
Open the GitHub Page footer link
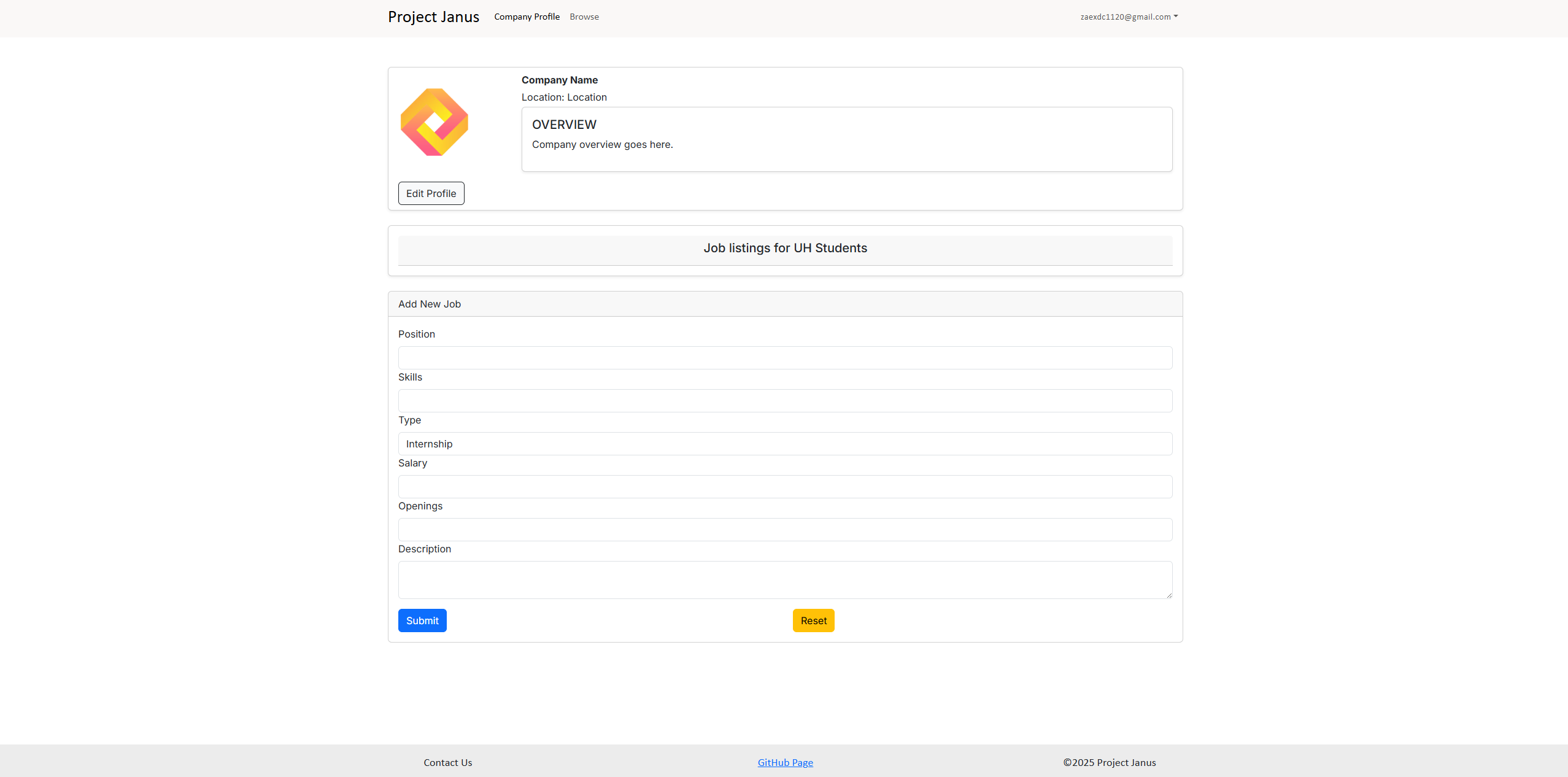pos(785,762)
